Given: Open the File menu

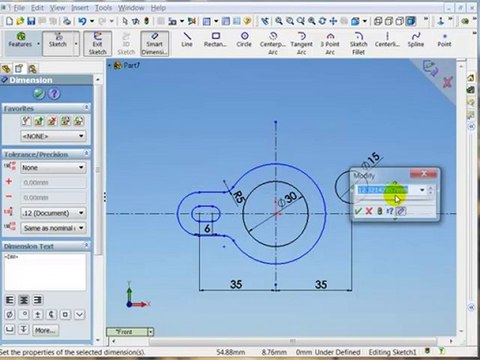Looking at the screenshot, I should [x=19, y=8].
